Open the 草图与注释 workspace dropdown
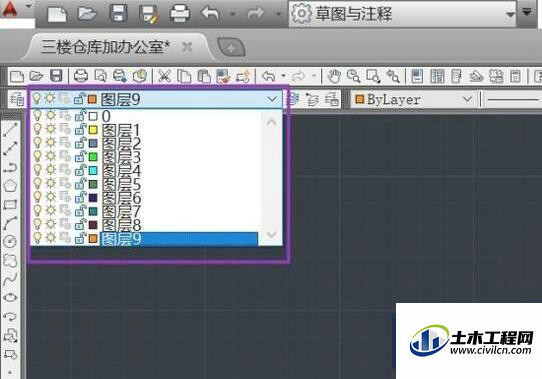Viewport: 542px width, 379px height. [x=402, y=14]
